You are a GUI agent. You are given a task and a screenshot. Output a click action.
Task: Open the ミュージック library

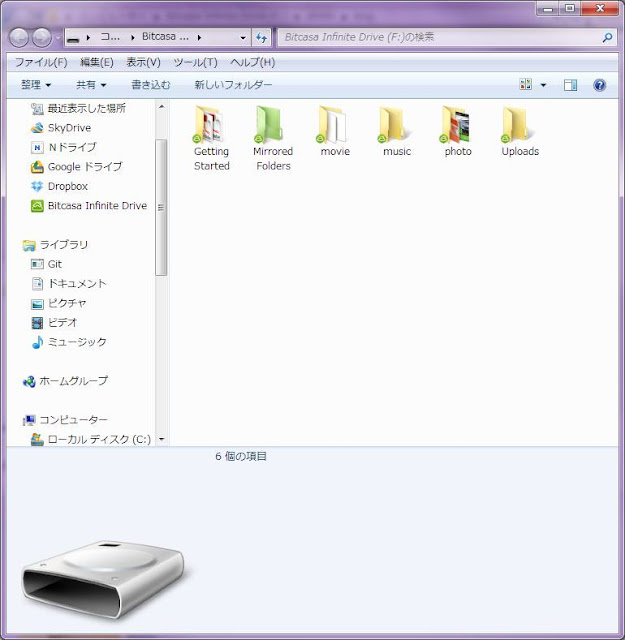(x=69, y=342)
